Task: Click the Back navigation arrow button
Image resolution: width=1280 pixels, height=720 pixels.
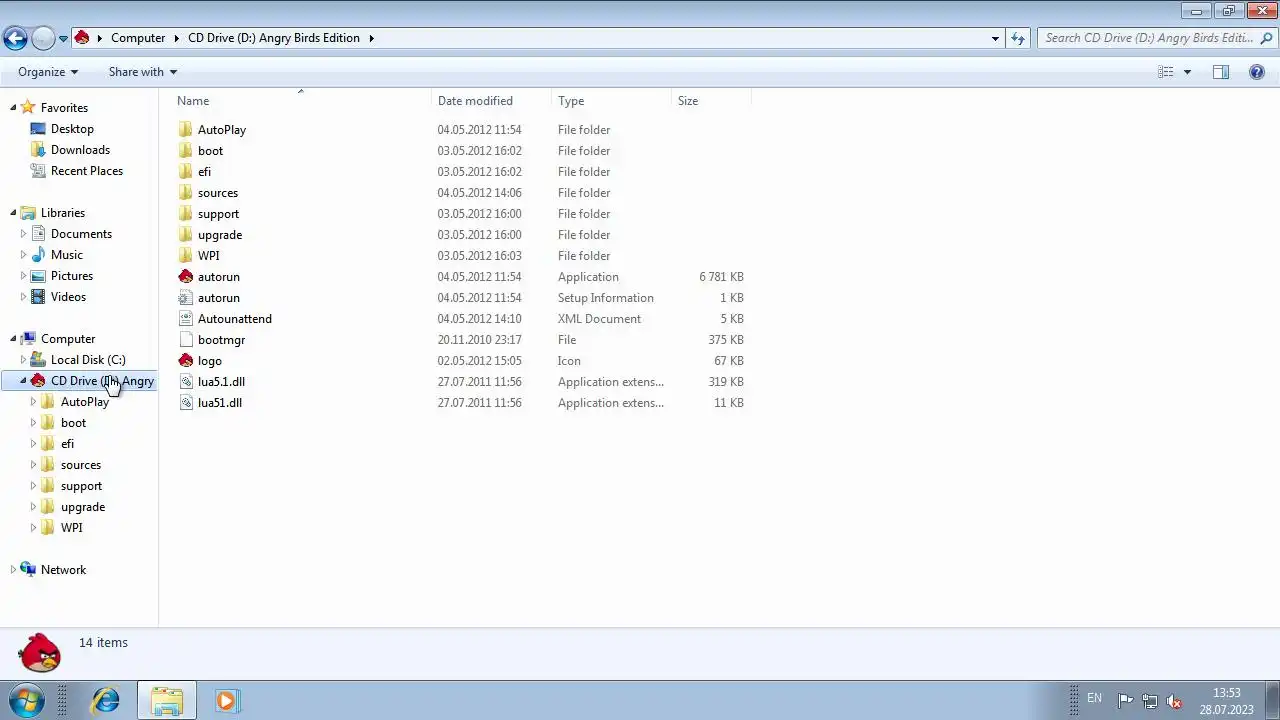Action: [x=15, y=38]
